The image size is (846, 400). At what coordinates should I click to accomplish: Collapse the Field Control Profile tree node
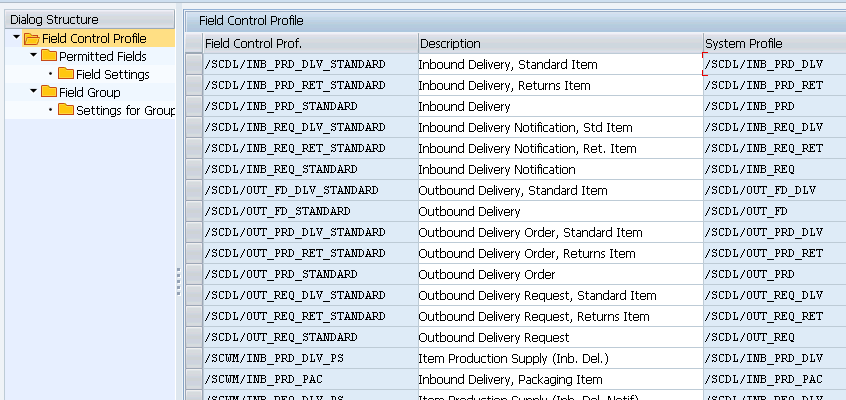pyautogui.click(x=16, y=38)
